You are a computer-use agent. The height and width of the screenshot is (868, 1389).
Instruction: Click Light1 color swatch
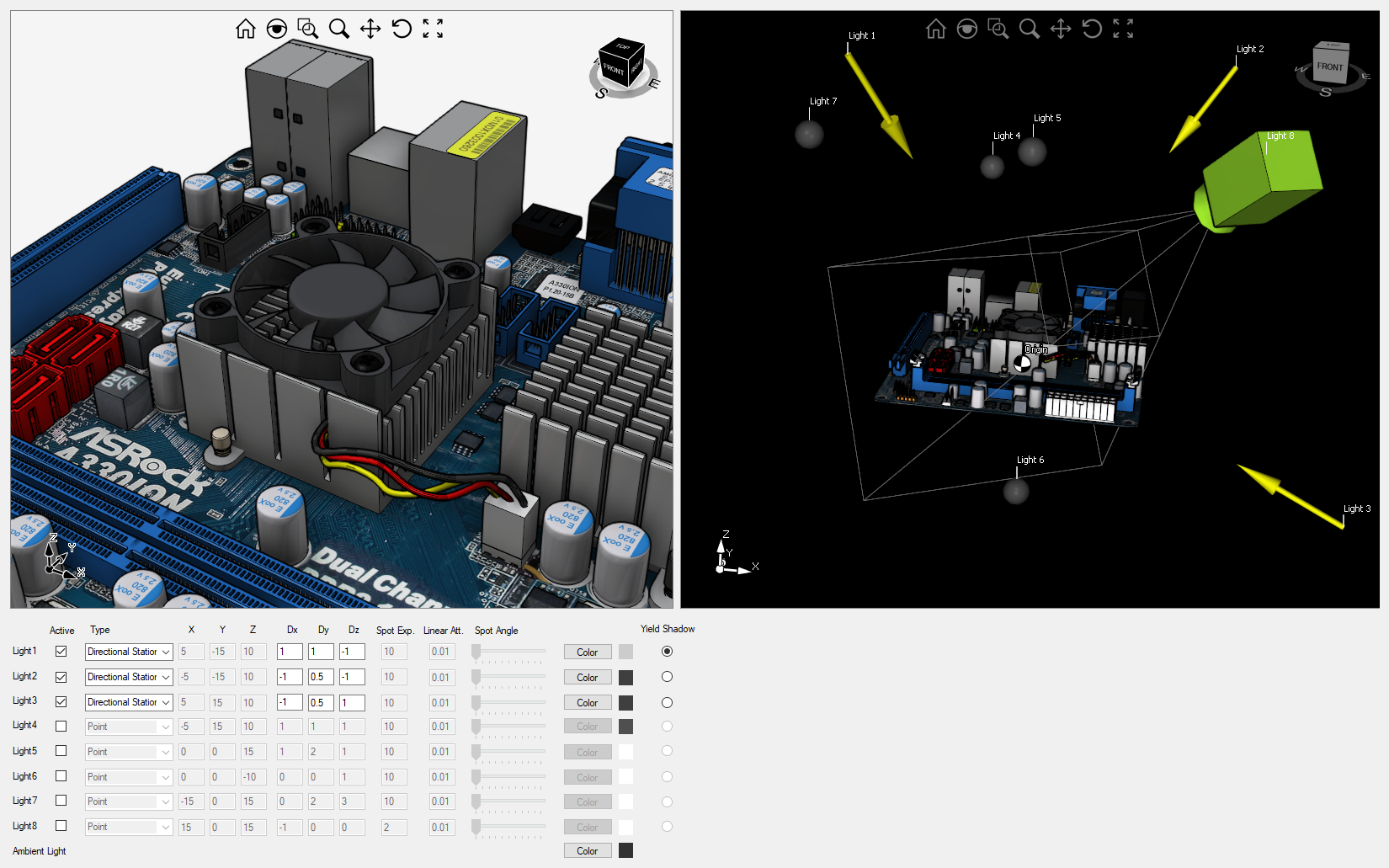(625, 652)
